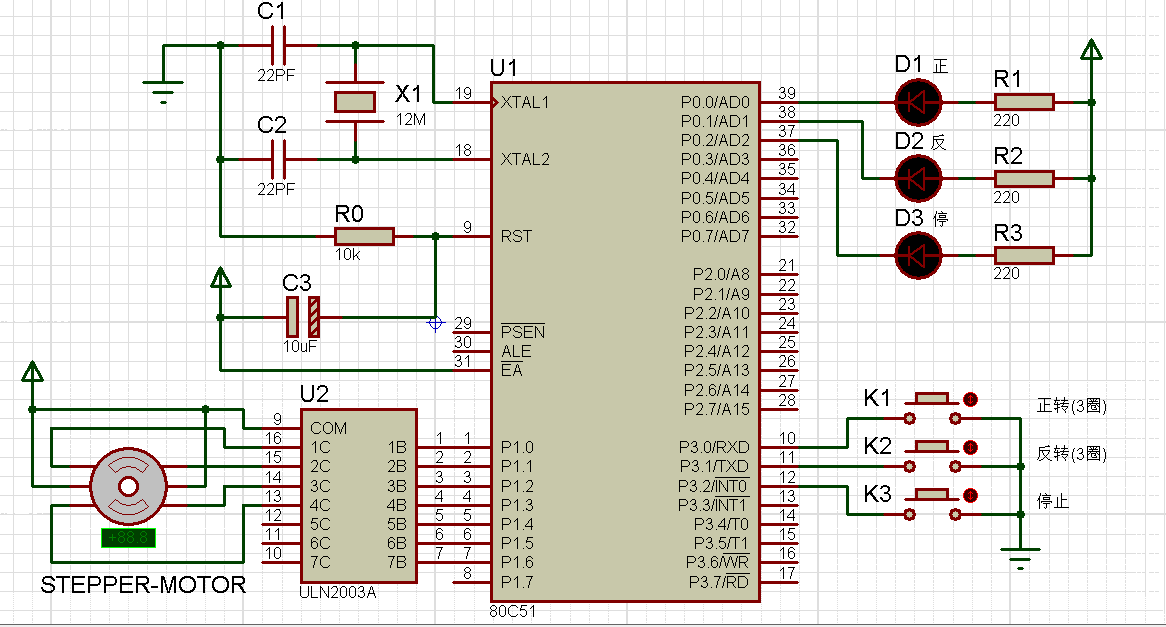
Task: Click the U2 reference designator
Action: tap(314, 393)
